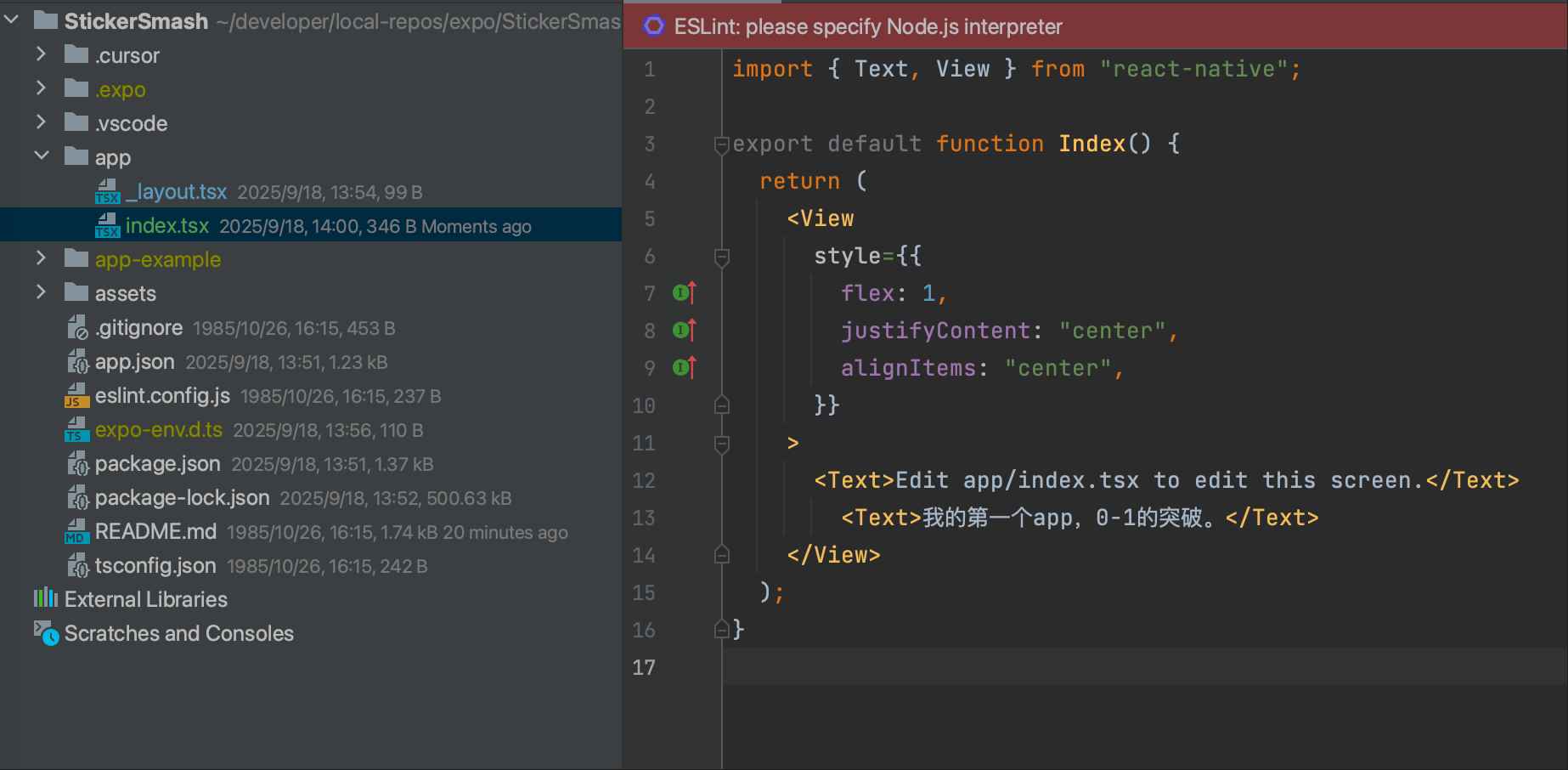Image resolution: width=1568 pixels, height=770 pixels.
Task: Click gutter marker icon on line 8
Action: (684, 331)
